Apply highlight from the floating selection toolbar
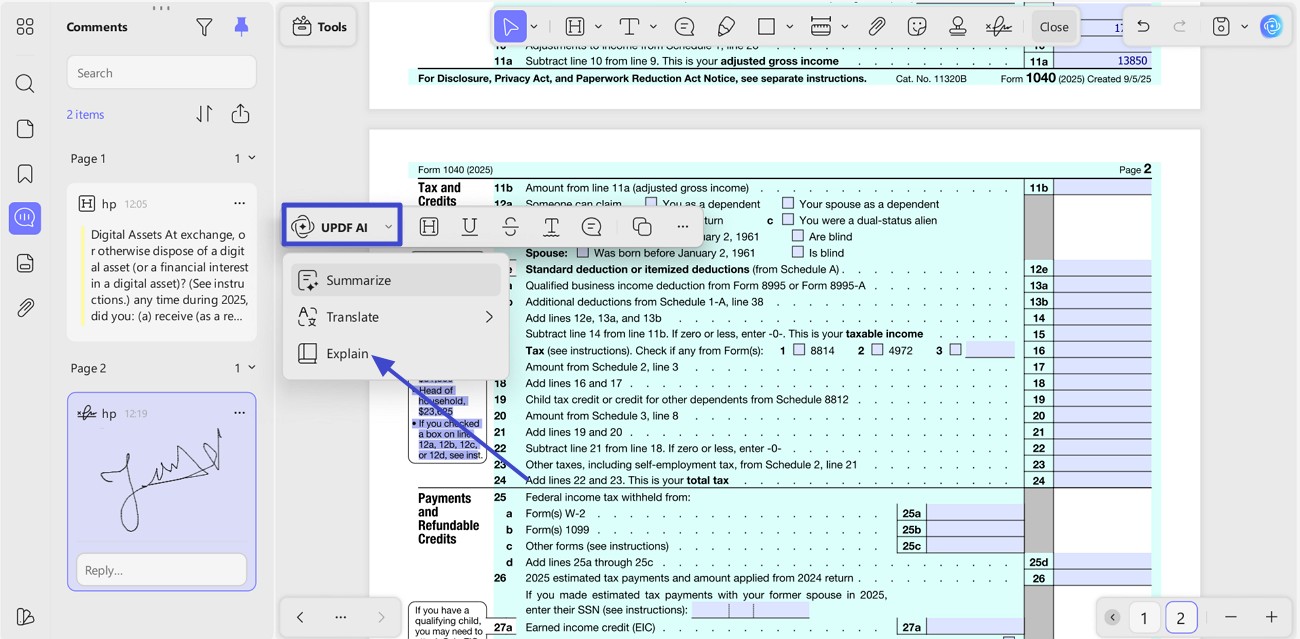1300x639 pixels. click(429, 227)
